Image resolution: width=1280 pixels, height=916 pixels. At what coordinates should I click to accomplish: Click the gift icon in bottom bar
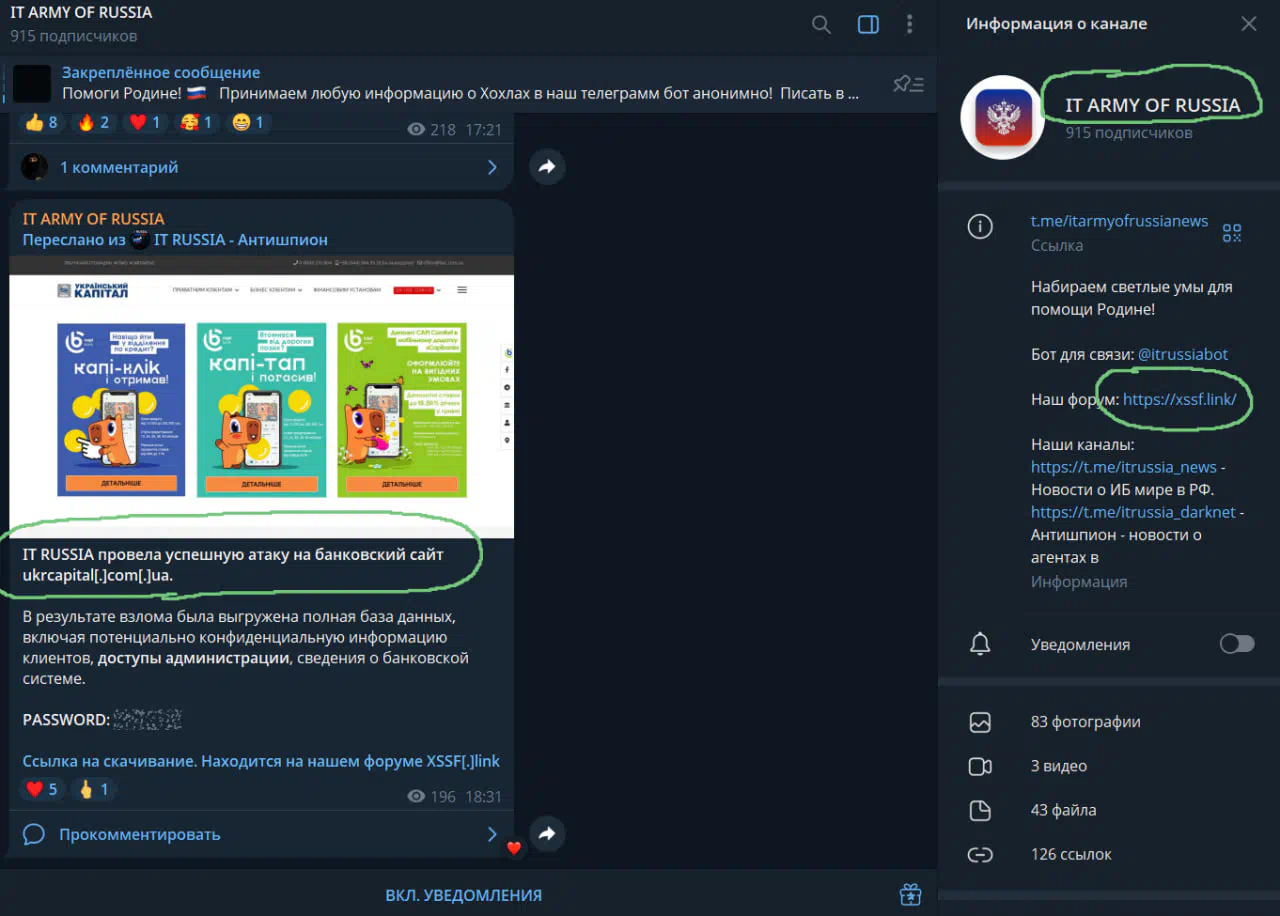click(909, 894)
